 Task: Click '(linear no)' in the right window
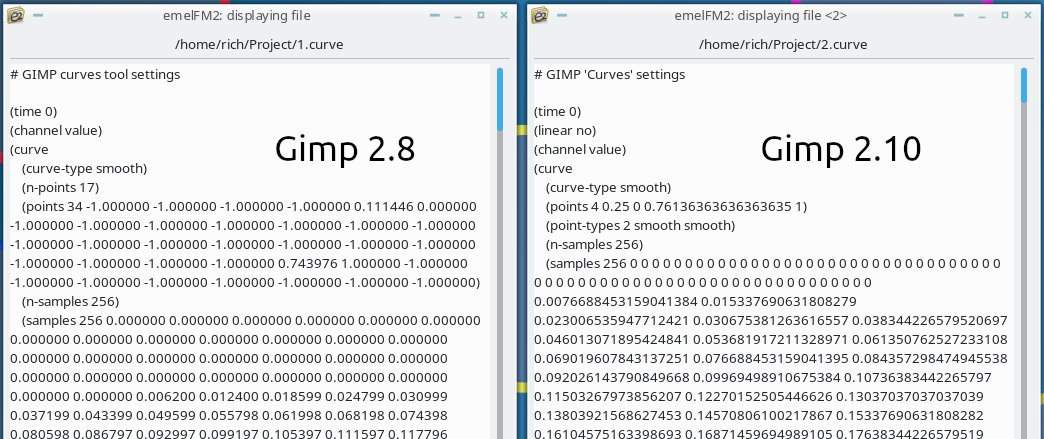(565, 130)
